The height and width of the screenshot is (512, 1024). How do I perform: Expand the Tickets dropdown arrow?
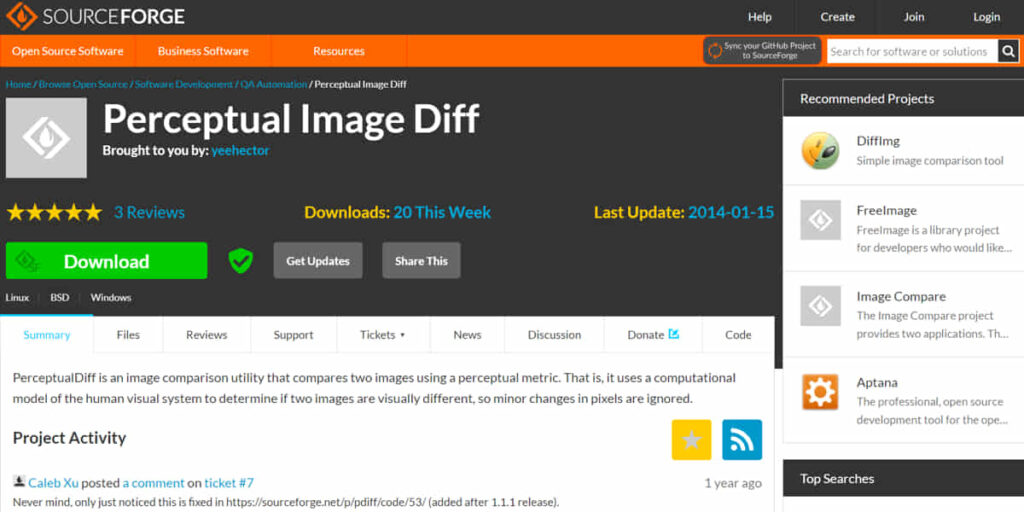coord(402,335)
